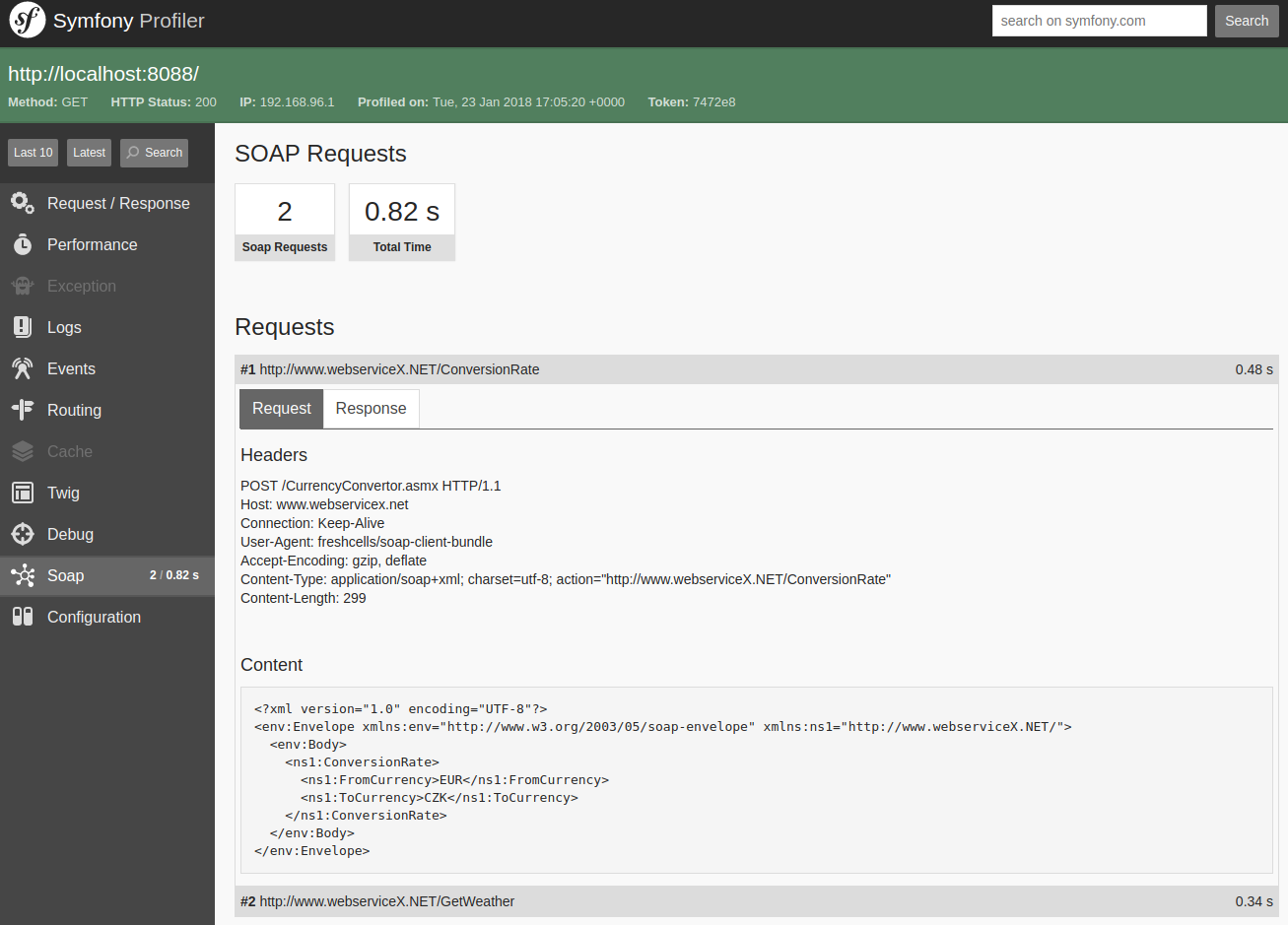The image size is (1288, 925).
Task: Click the User-Agent header line
Action: click(367, 542)
